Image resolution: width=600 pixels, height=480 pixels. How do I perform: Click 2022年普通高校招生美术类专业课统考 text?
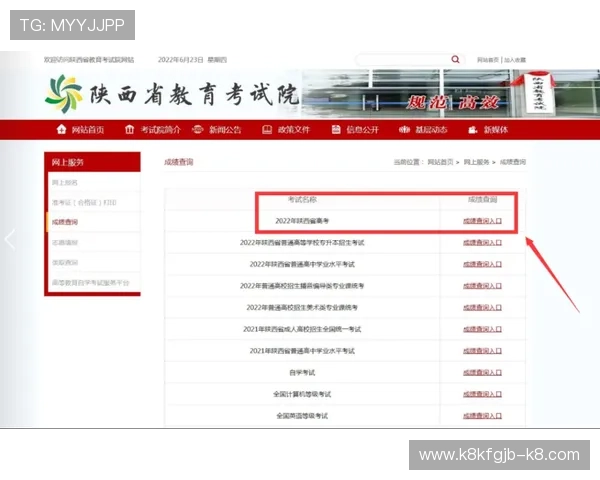(x=302, y=307)
